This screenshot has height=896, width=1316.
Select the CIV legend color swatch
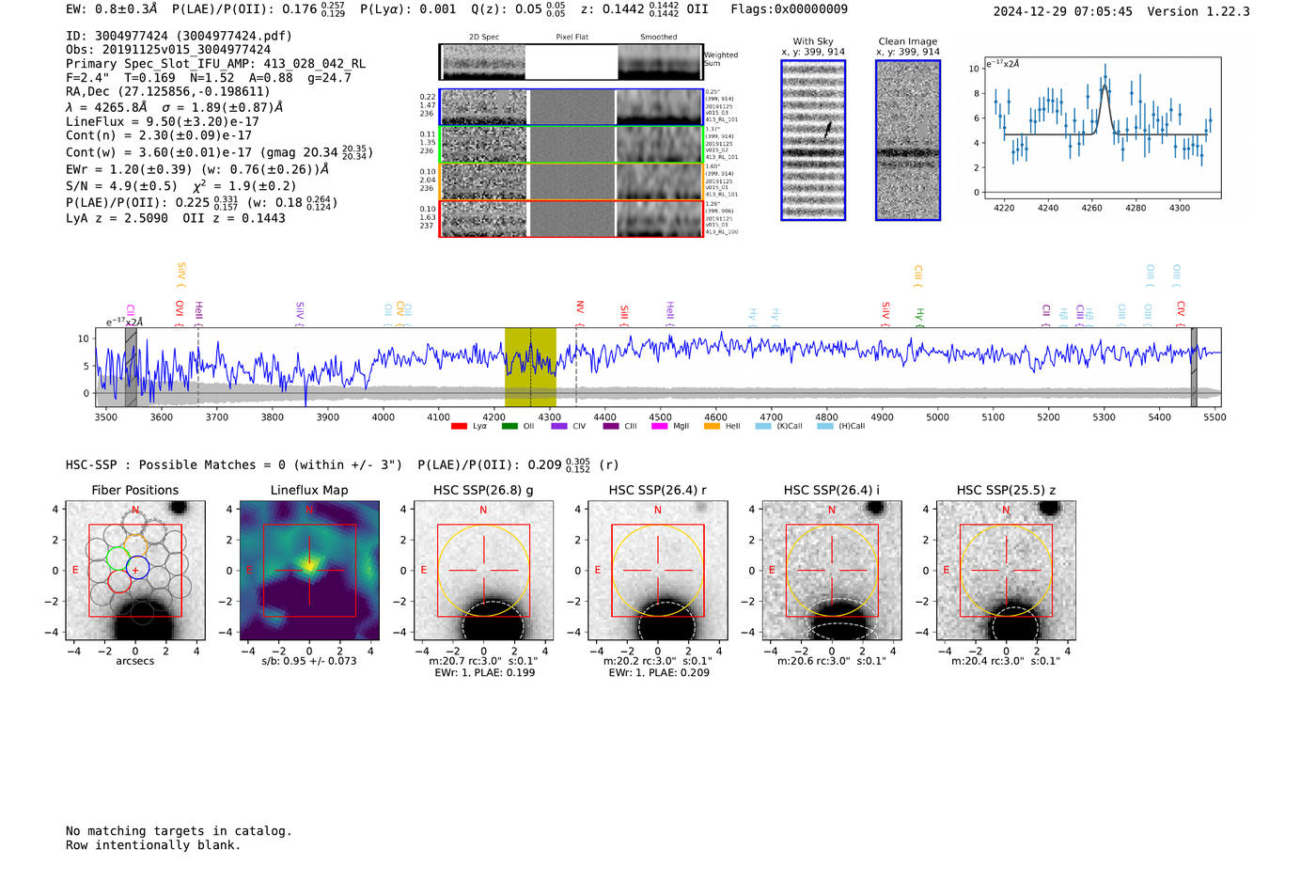tap(559, 426)
